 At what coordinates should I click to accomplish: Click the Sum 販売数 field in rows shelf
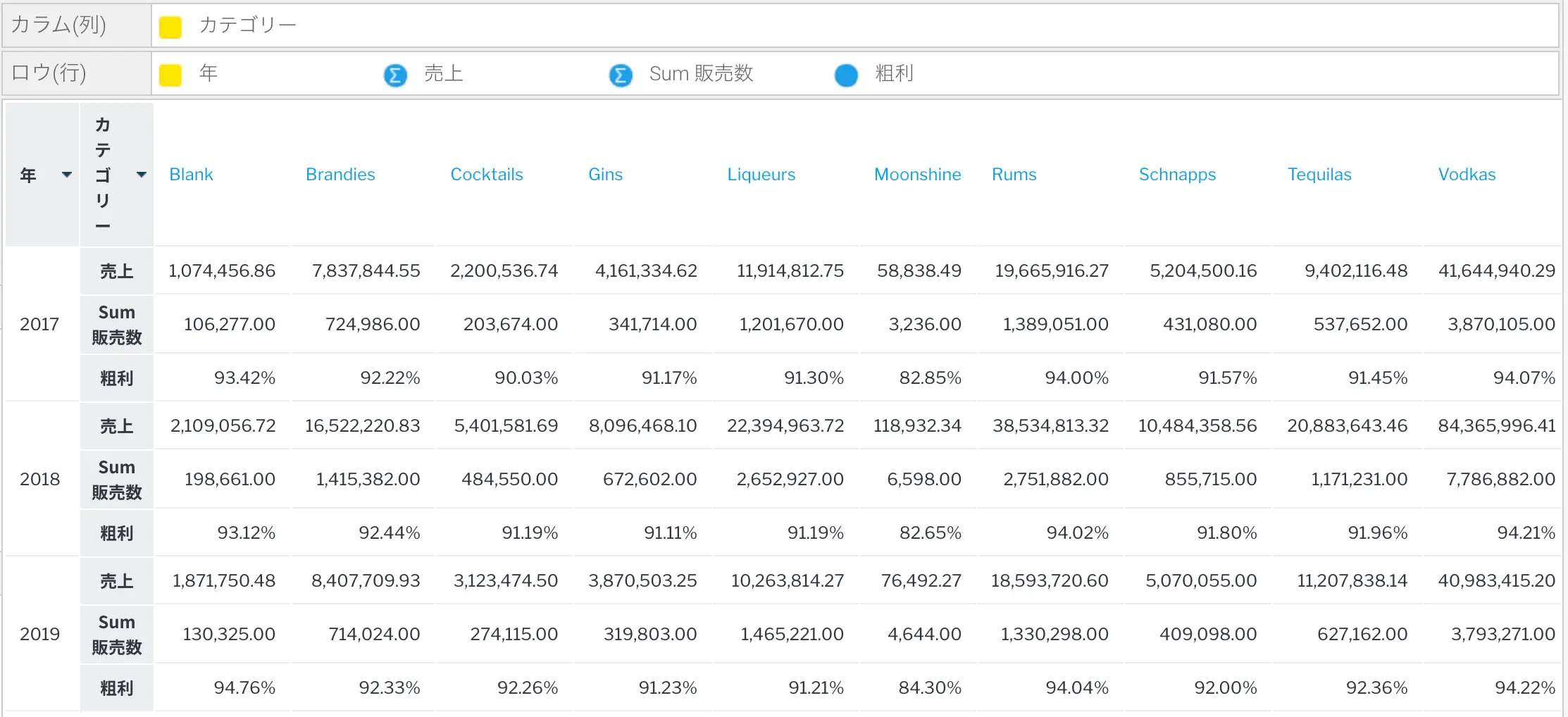pos(701,74)
